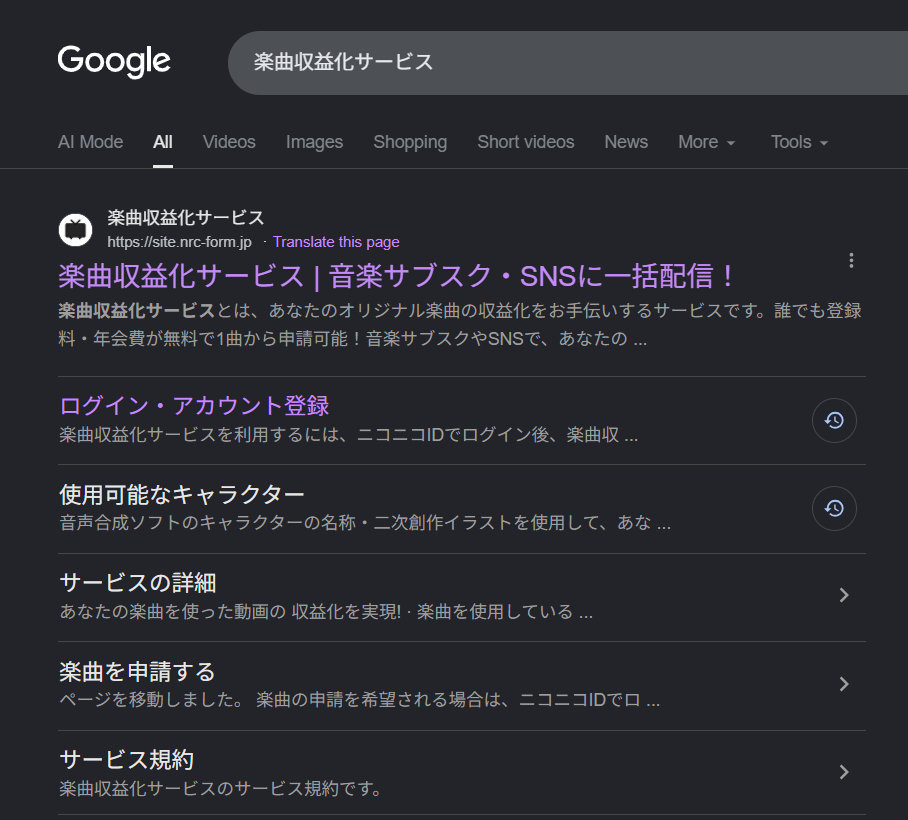The image size is (908, 820).
Task: Go to the Shopping tab
Action: (x=410, y=142)
